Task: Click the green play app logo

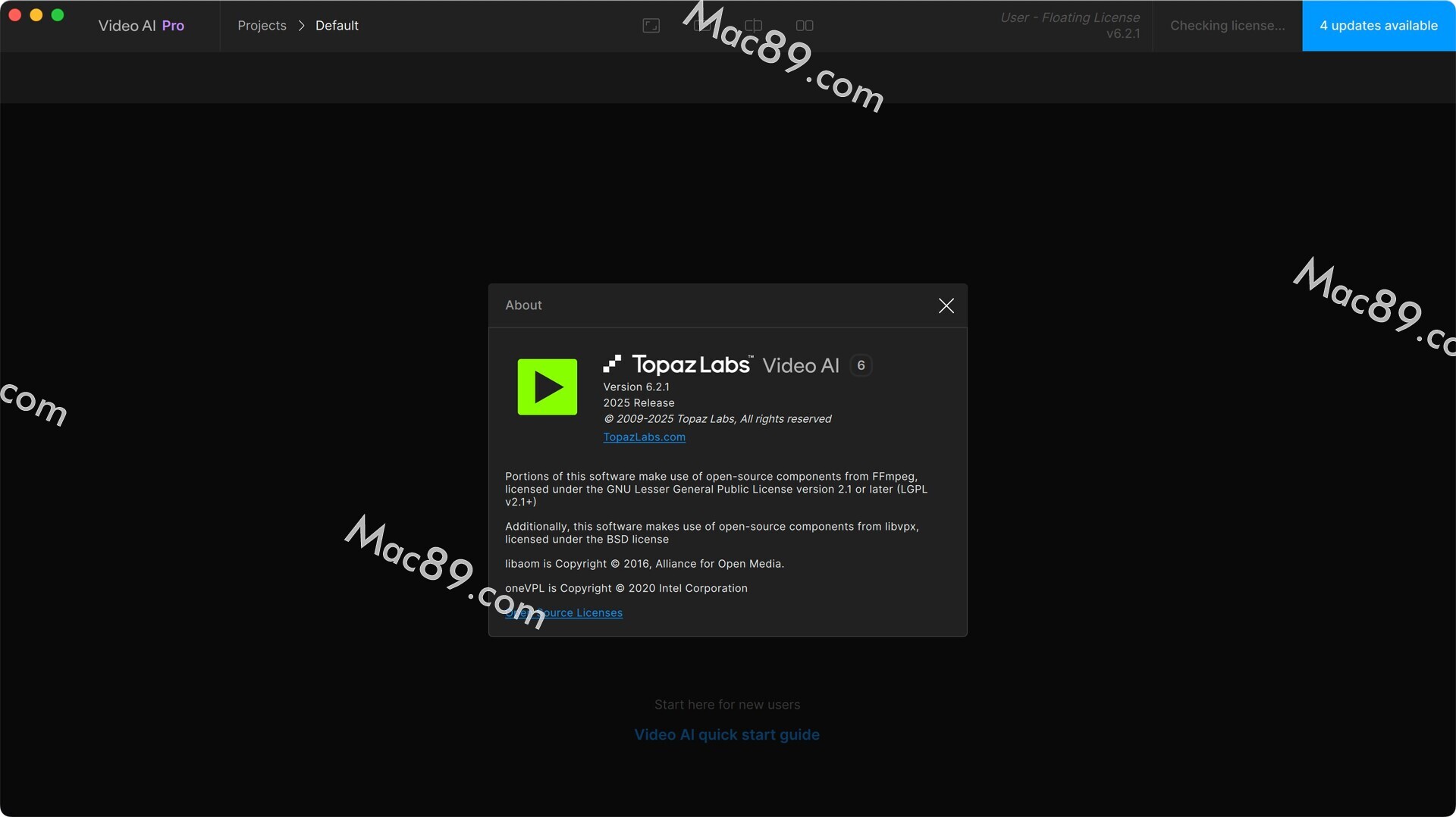Action: coord(547,387)
